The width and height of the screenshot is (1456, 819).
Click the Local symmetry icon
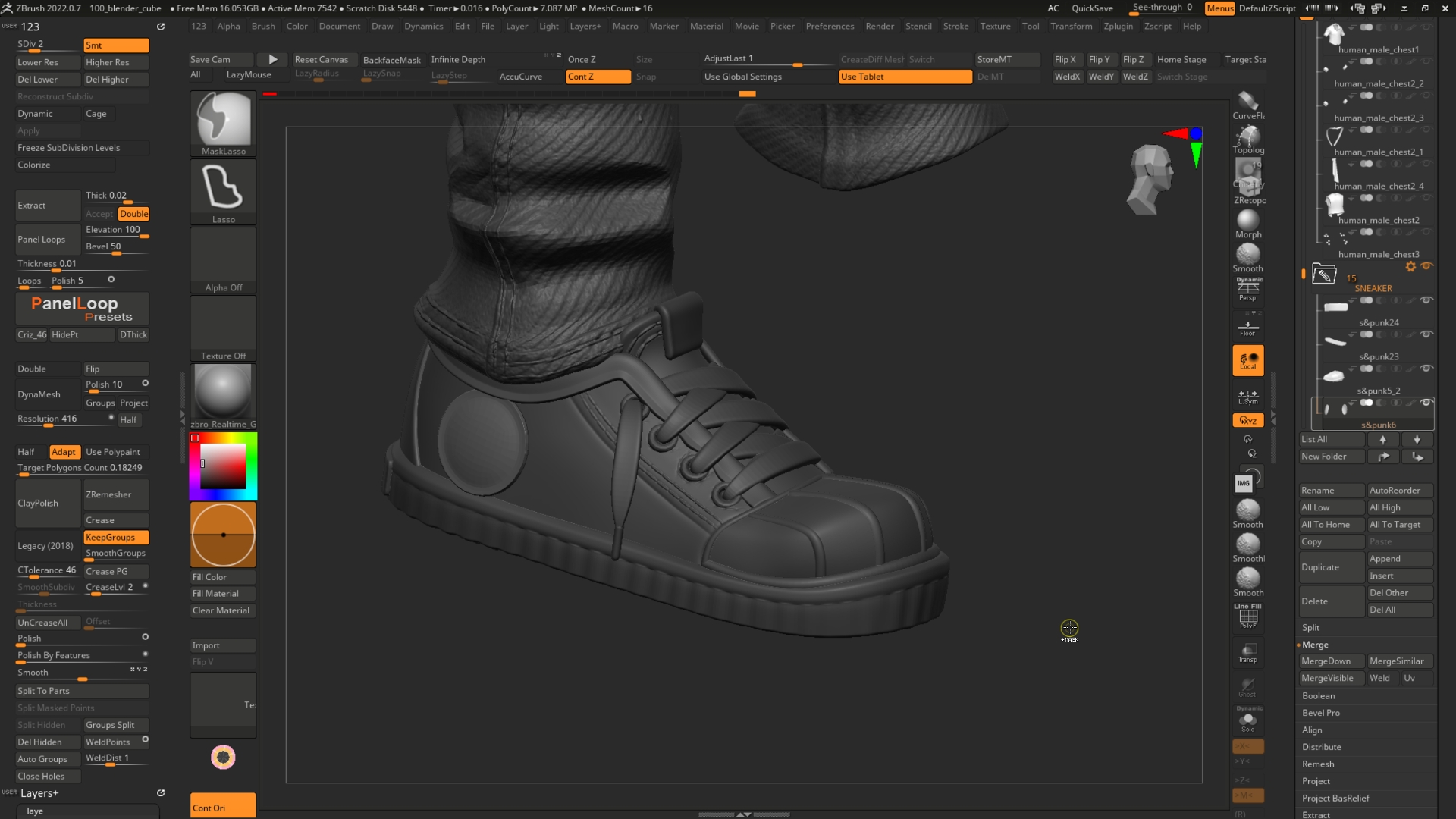tap(1247, 360)
